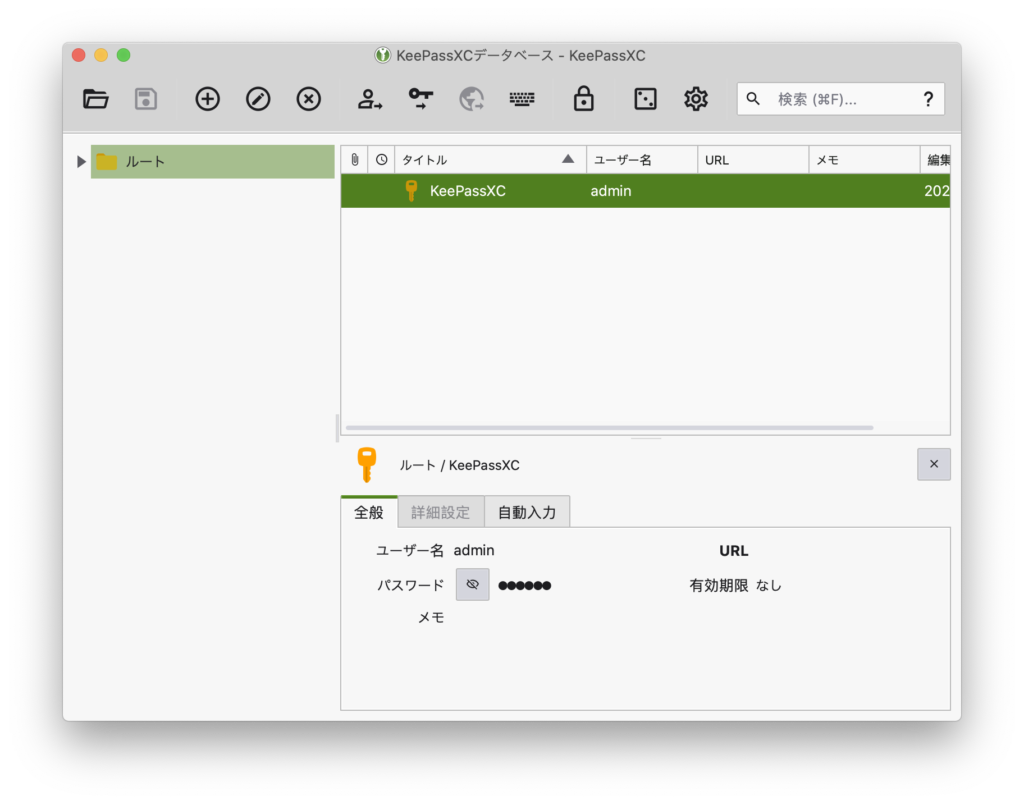Open the password generator dice icon
The height and width of the screenshot is (804, 1024).
pyautogui.click(x=645, y=99)
